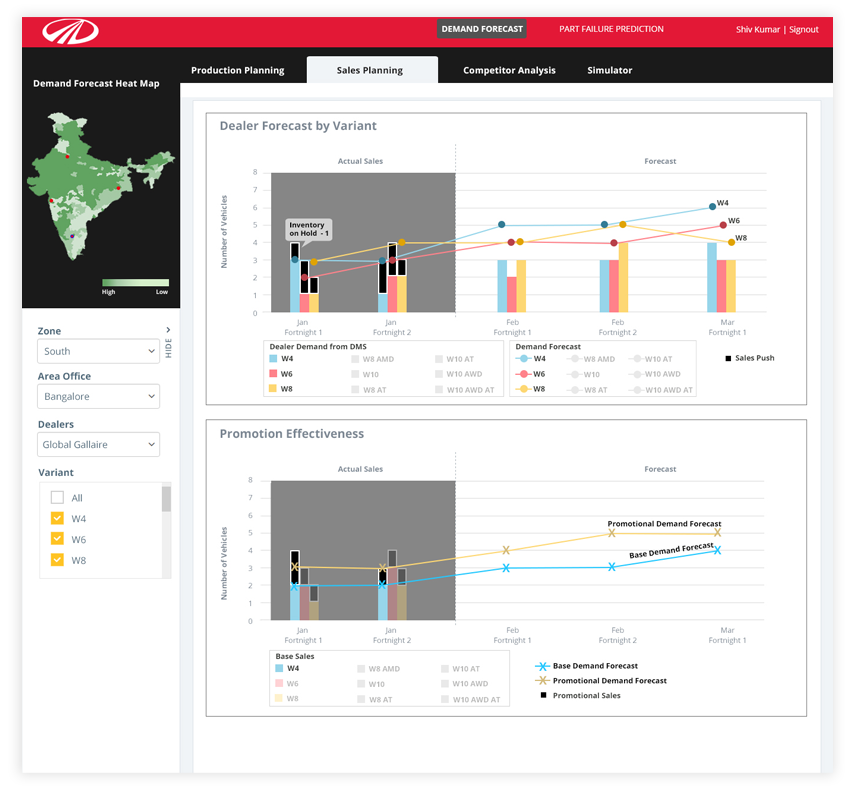Open the Zone dropdown showing South
The width and height of the screenshot is (855, 798).
pos(98,351)
